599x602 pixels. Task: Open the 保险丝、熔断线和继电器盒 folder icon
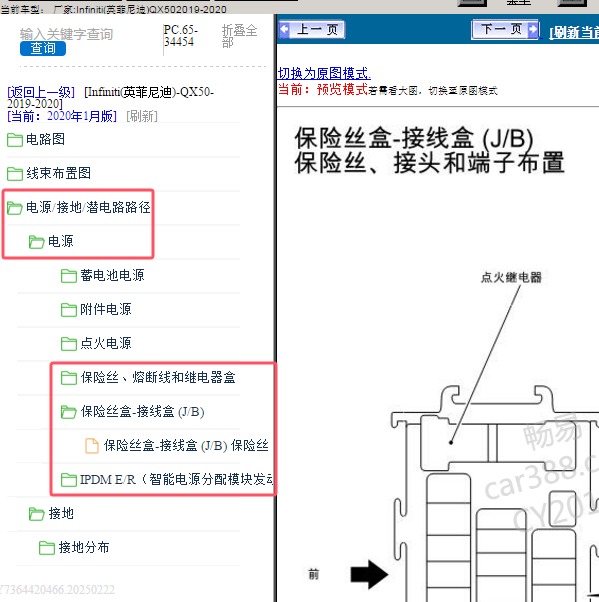click(x=69, y=378)
